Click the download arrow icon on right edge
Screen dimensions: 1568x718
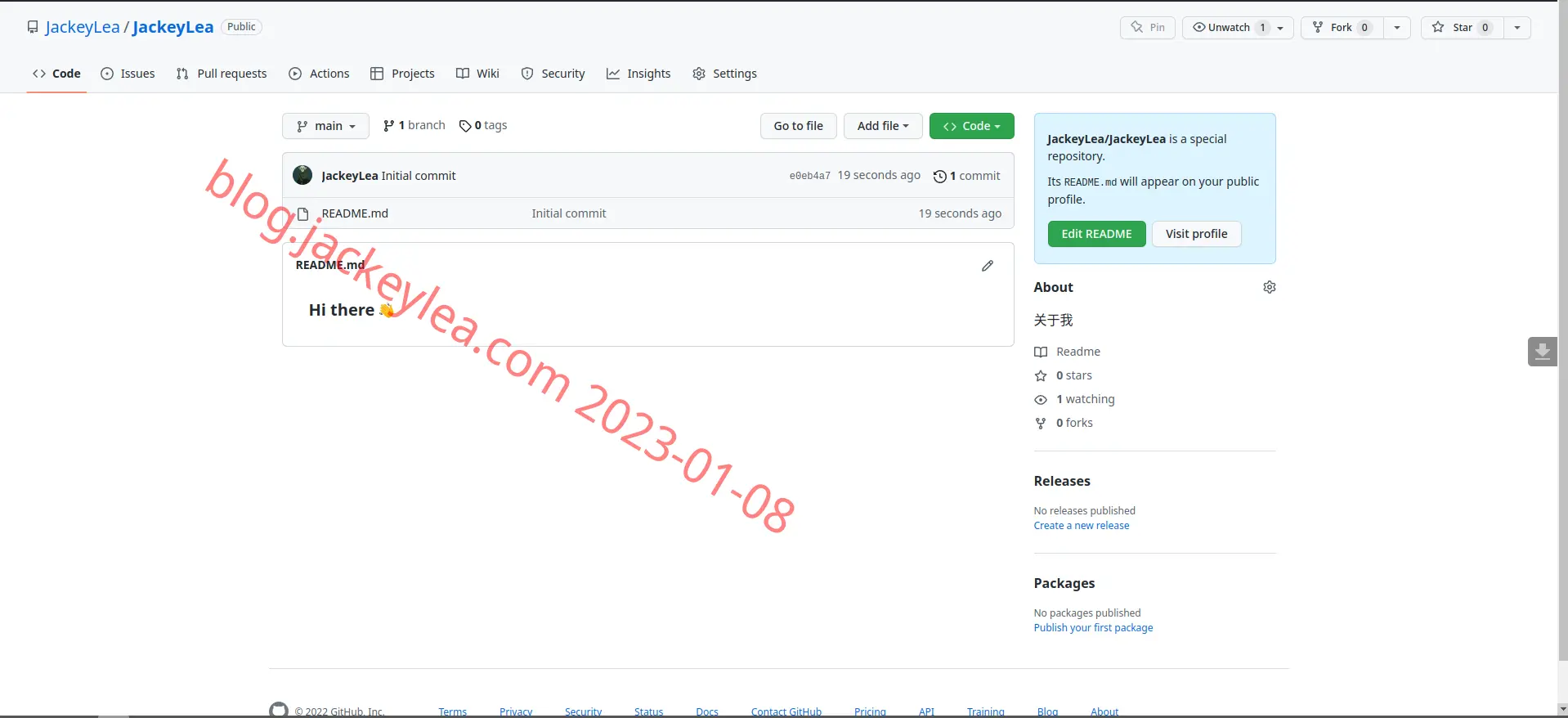[x=1542, y=352]
